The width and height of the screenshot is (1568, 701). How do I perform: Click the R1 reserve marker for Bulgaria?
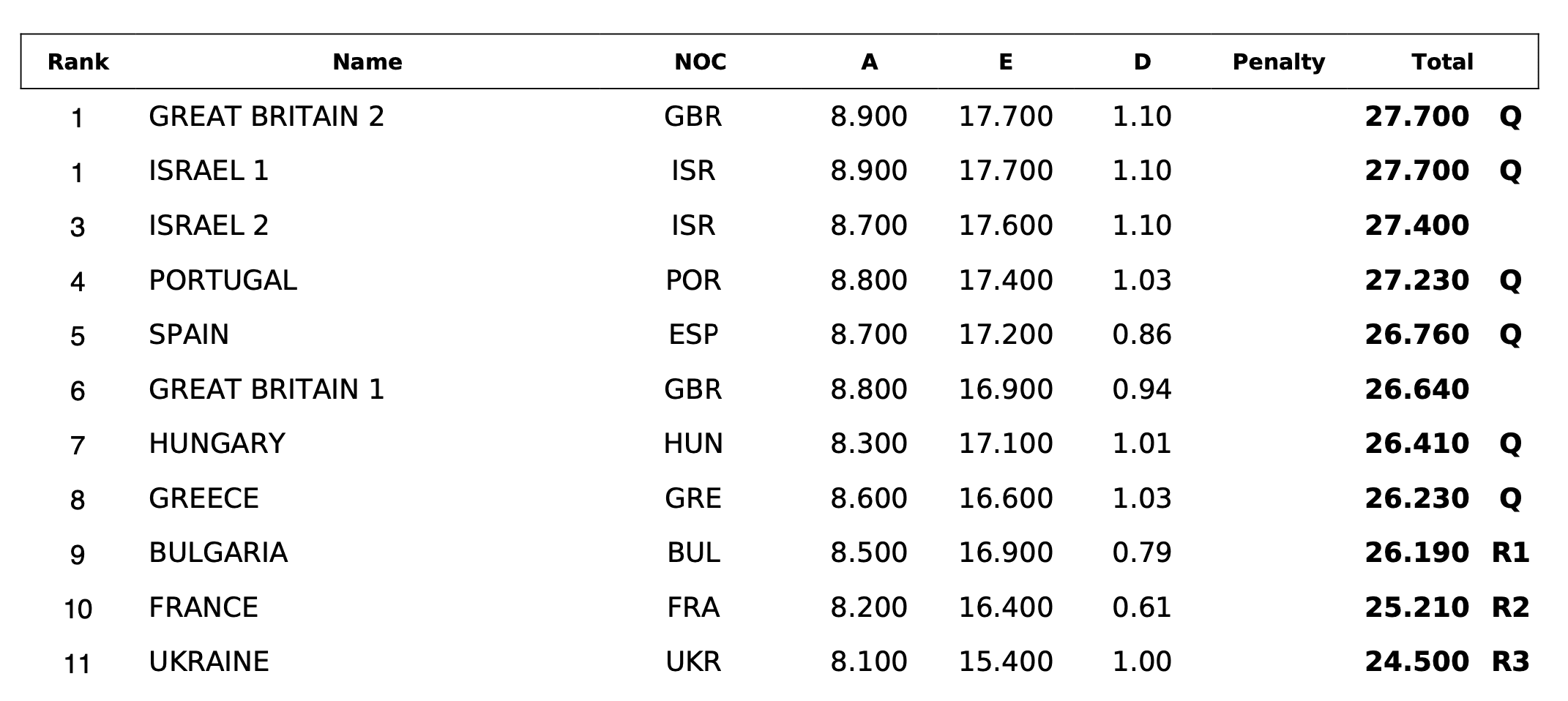point(1510,552)
